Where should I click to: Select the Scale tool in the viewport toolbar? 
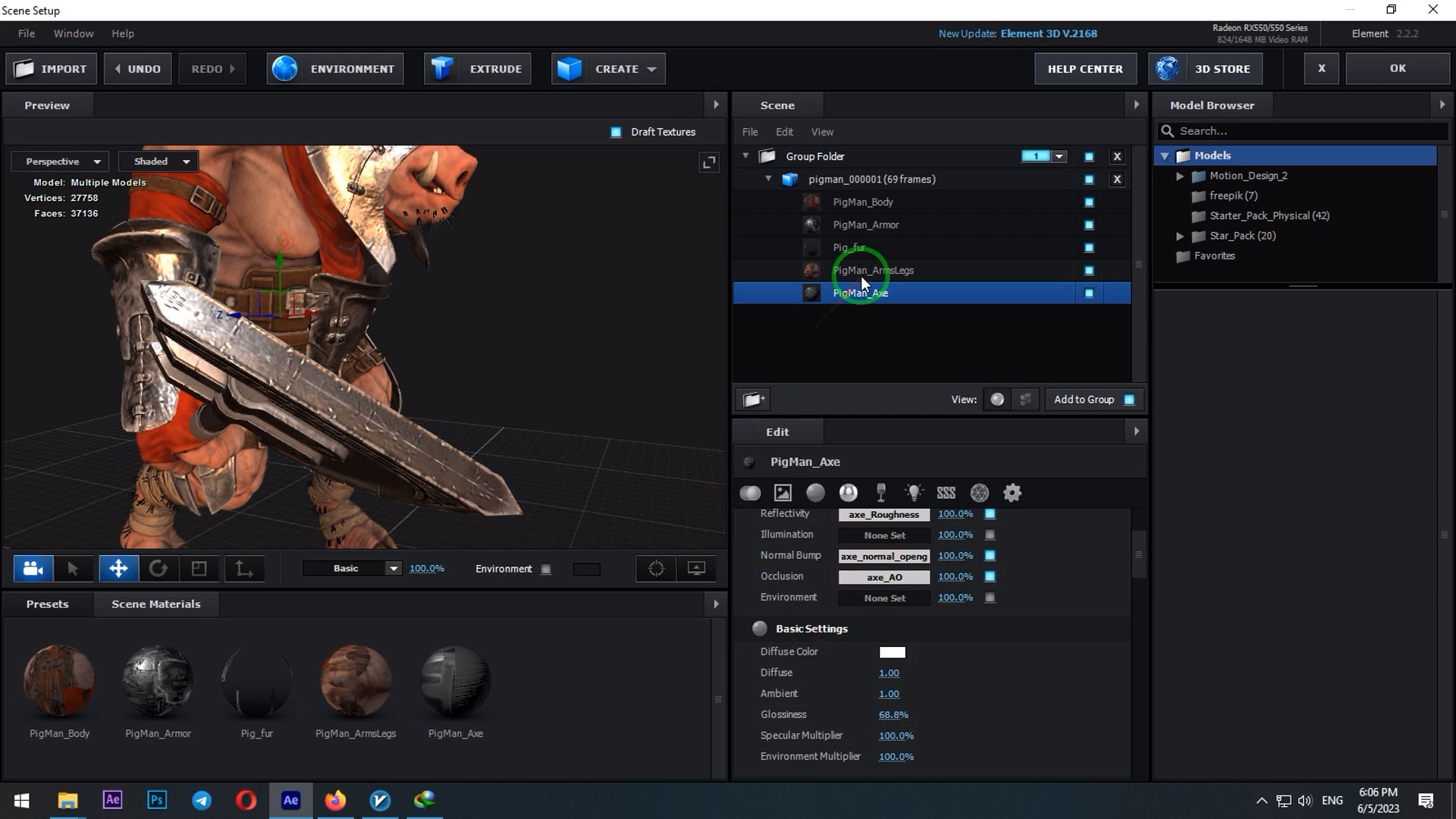(199, 569)
